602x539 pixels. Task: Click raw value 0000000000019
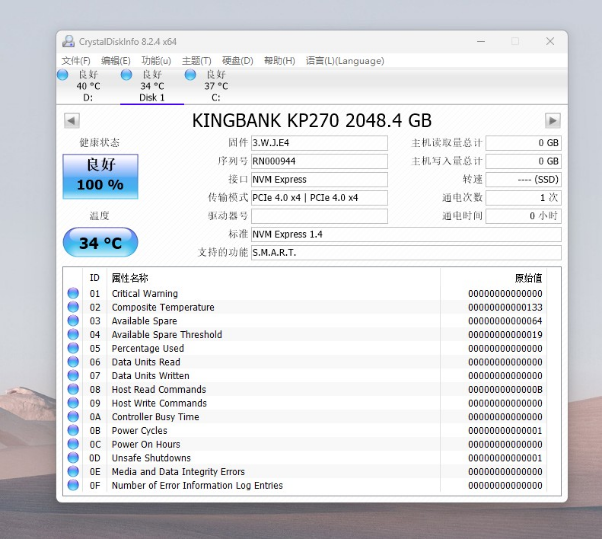[x=505, y=334]
